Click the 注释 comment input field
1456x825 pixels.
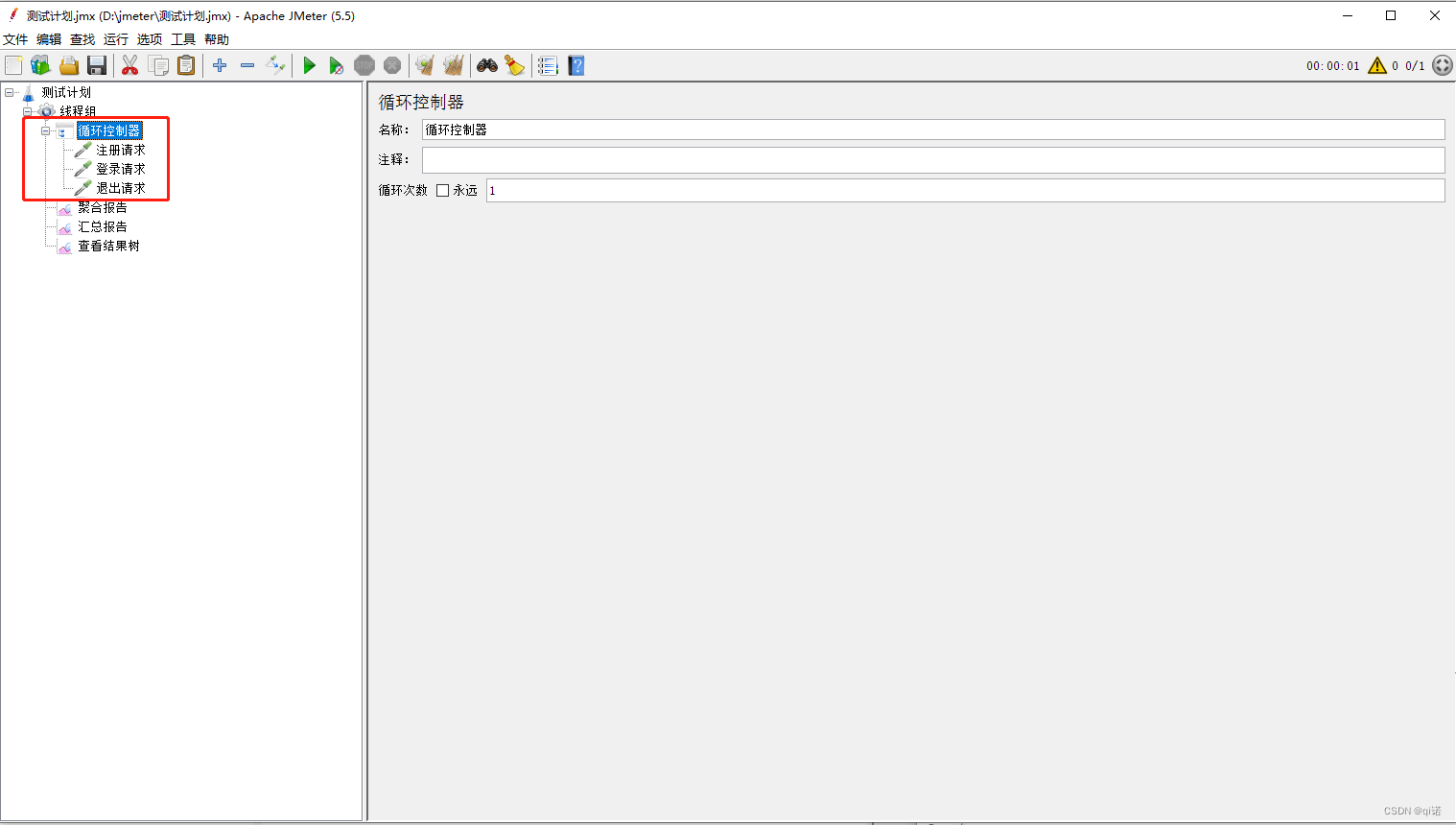tap(933, 159)
